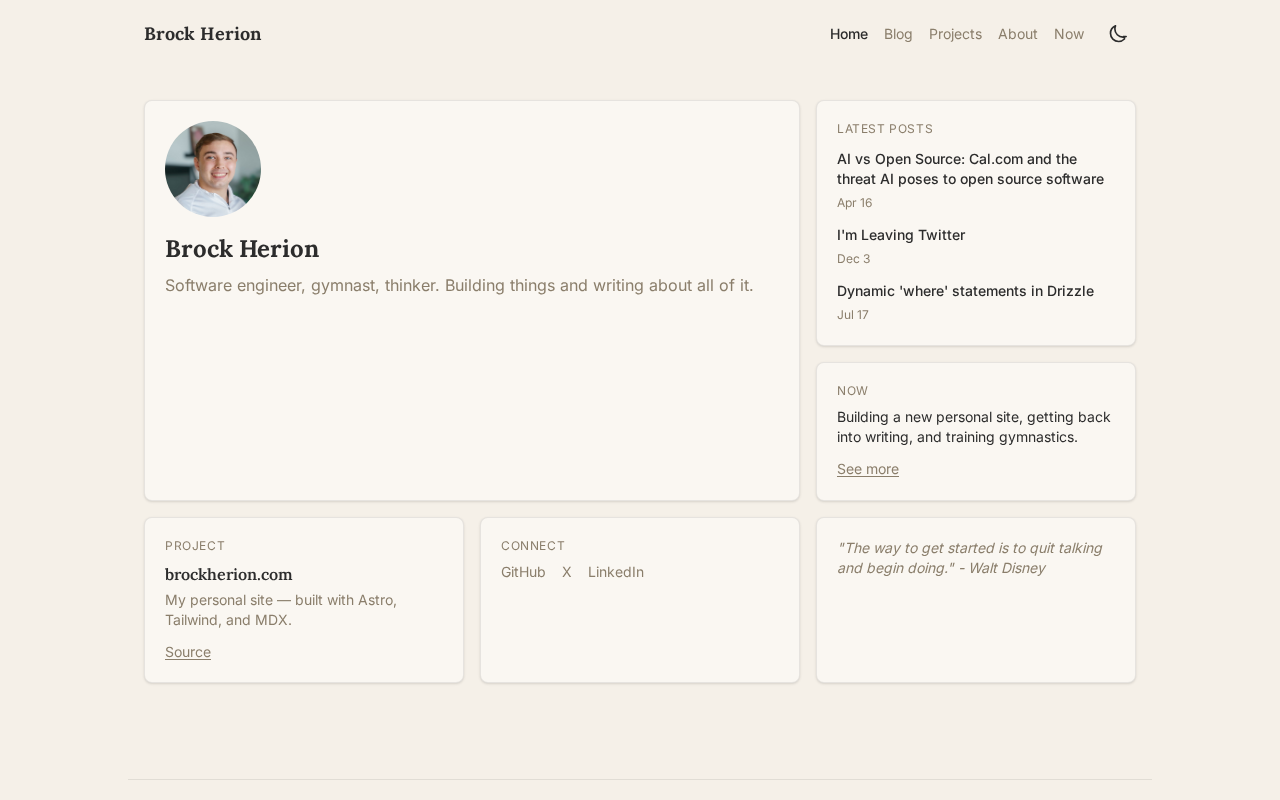
Task: Open the X social link
Action: click(566, 572)
